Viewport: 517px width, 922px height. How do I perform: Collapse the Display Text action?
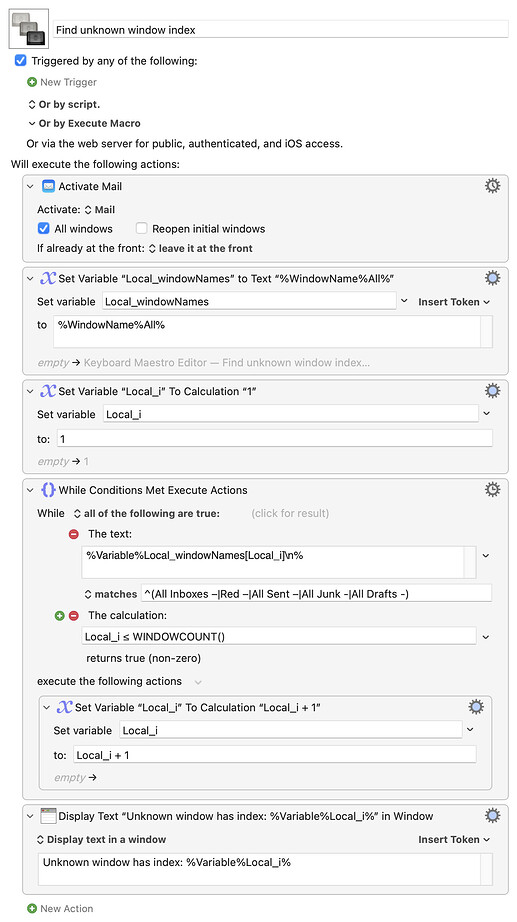(31, 816)
